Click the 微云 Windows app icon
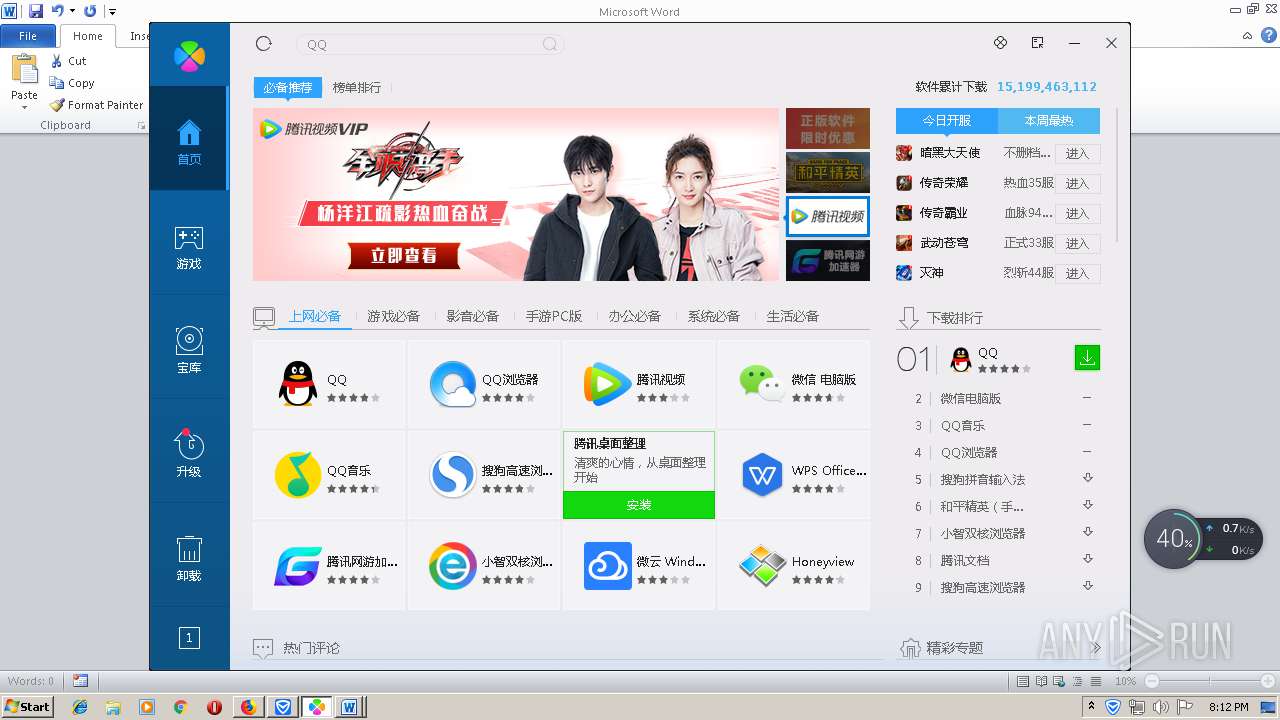The height and width of the screenshot is (720, 1280). pos(607,566)
